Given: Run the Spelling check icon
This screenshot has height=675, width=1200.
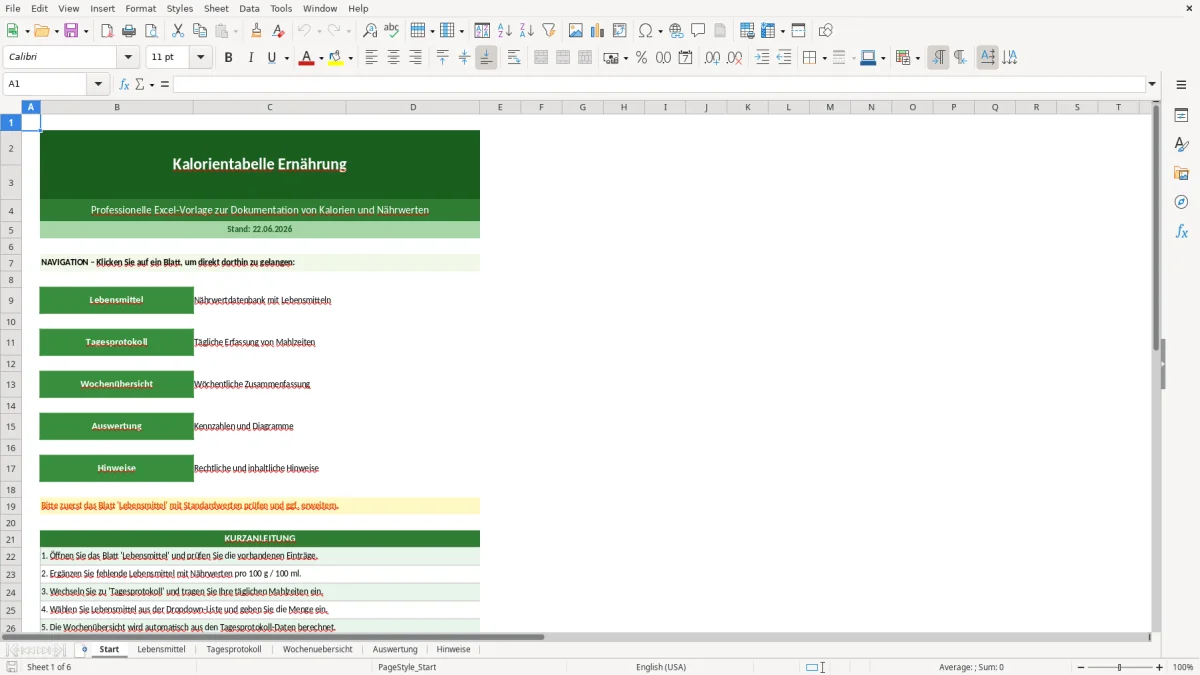Looking at the screenshot, I should (392, 31).
